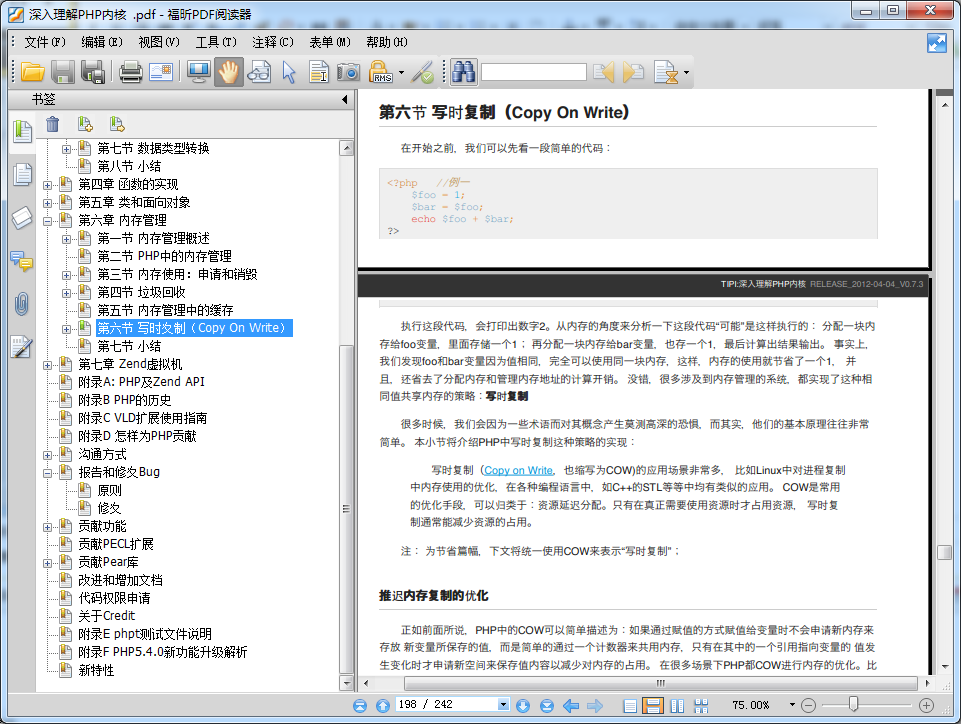Go back to previous view arrow
This screenshot has height=724, width=961.
pos(571,706)
